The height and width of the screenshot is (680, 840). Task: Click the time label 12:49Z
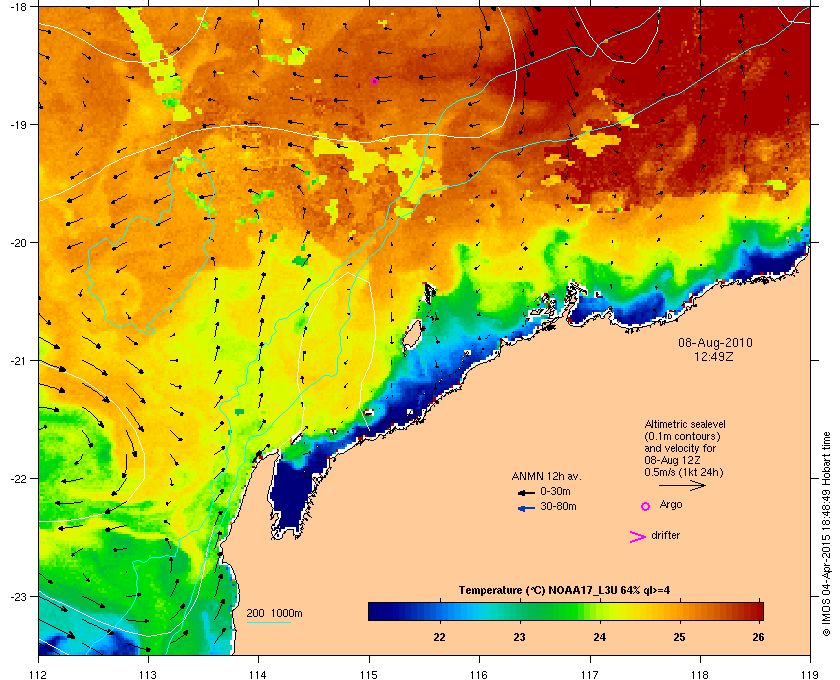(714, 356)
